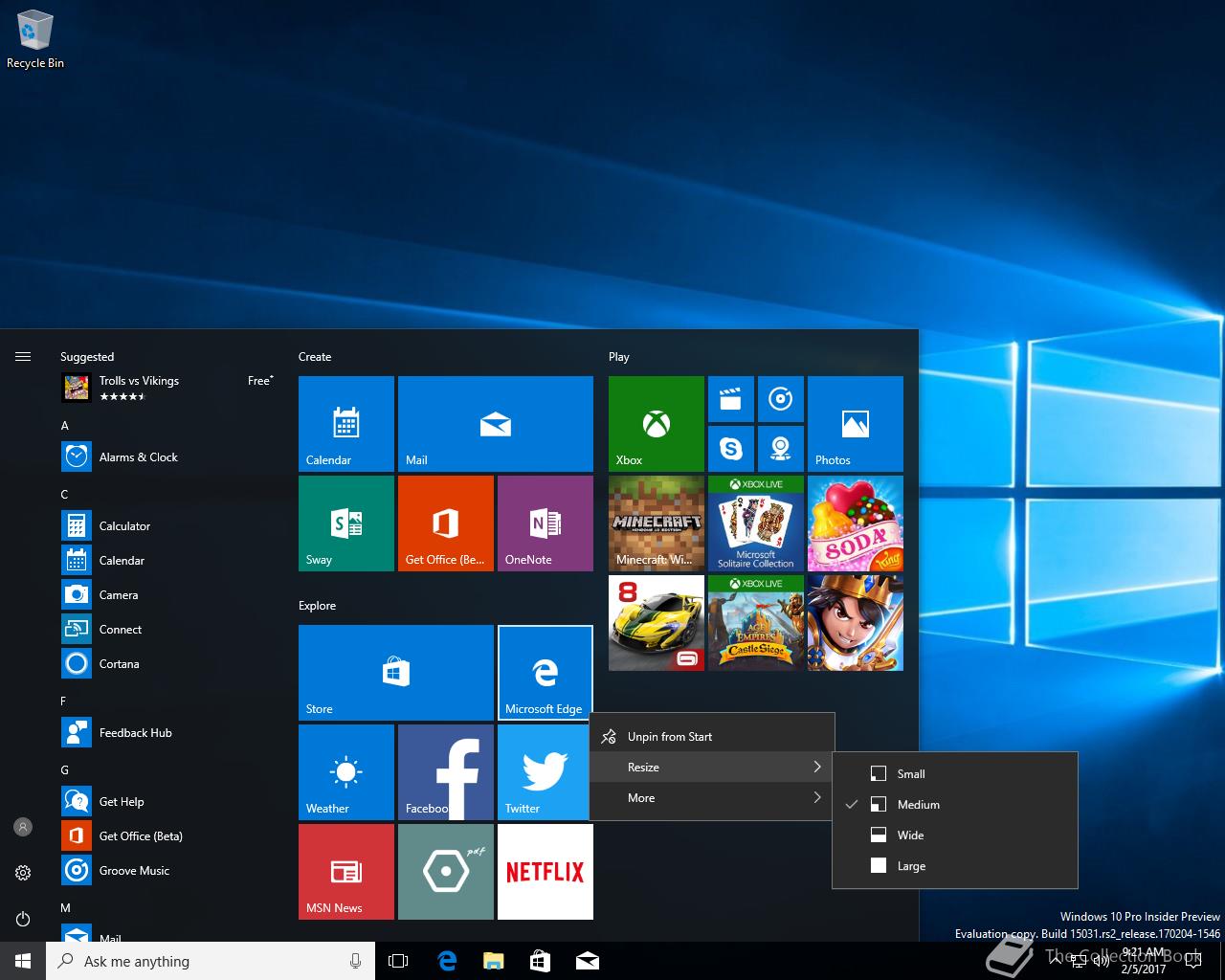Open Cortana from app list
Viewport: 1225px width, 980px height.
(x=168, y=664)
